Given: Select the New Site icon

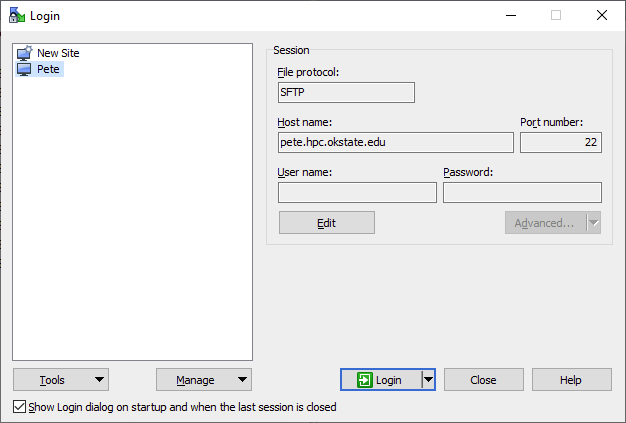Looking at the screenshot, I should (x=24, y=53).
